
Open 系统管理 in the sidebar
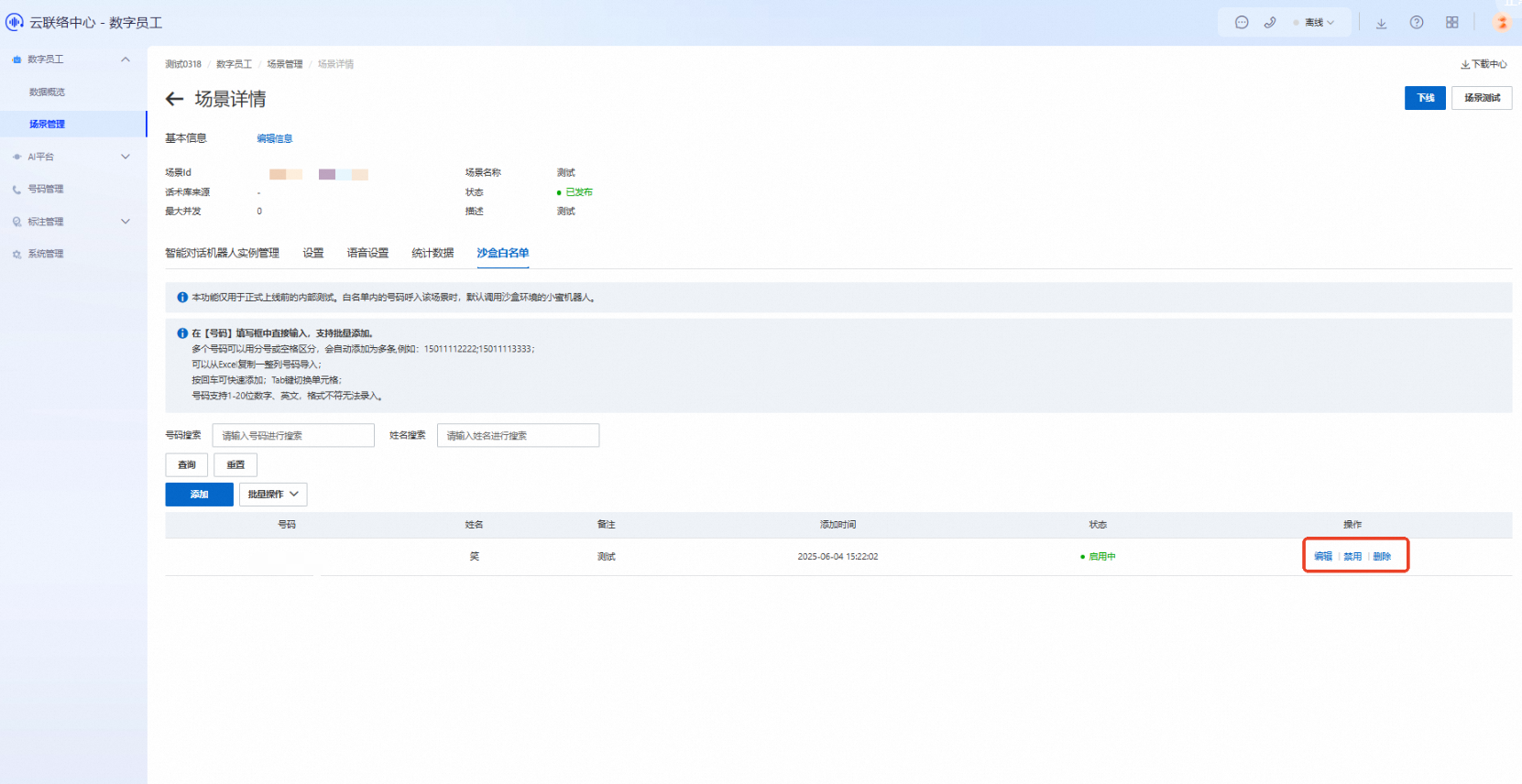click(x=46, y=254)
